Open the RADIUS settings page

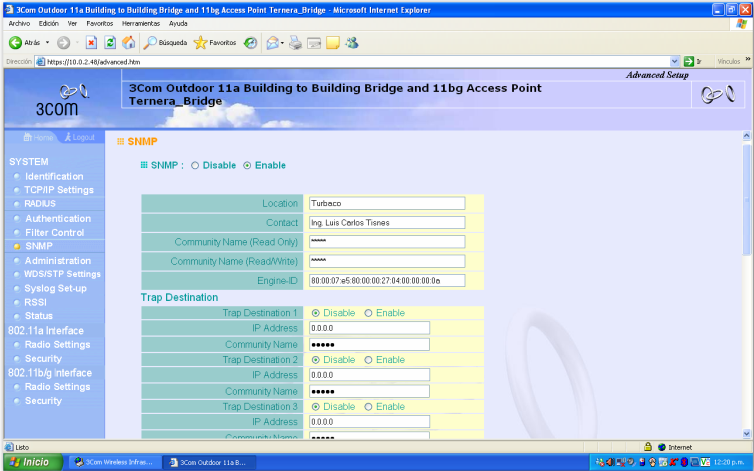[x=40, y=204]
